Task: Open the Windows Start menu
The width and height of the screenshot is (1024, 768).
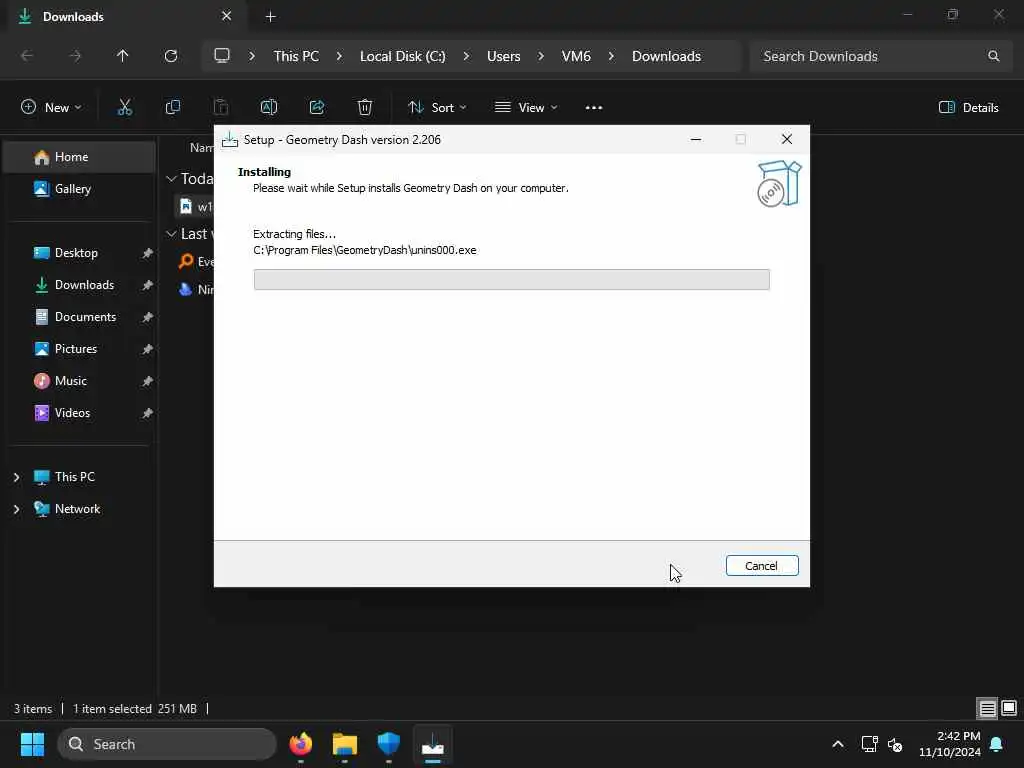Action: pos(32,744)
